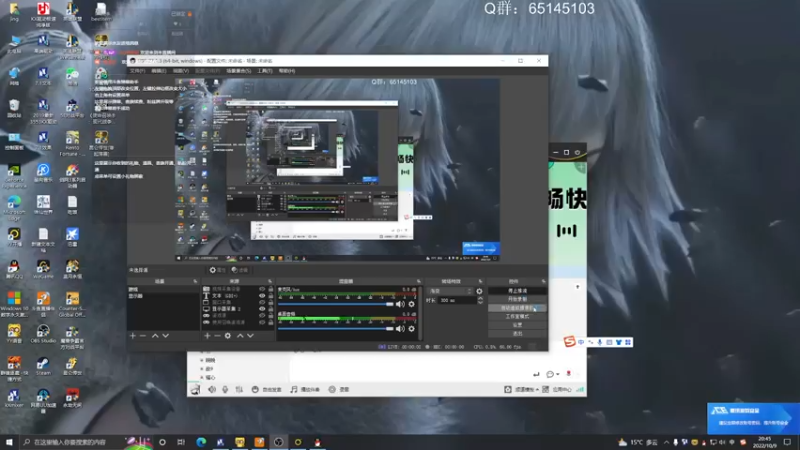
Task: Toggle visibility of the 视频采集设备 source
Action: (x=262, y=289)
